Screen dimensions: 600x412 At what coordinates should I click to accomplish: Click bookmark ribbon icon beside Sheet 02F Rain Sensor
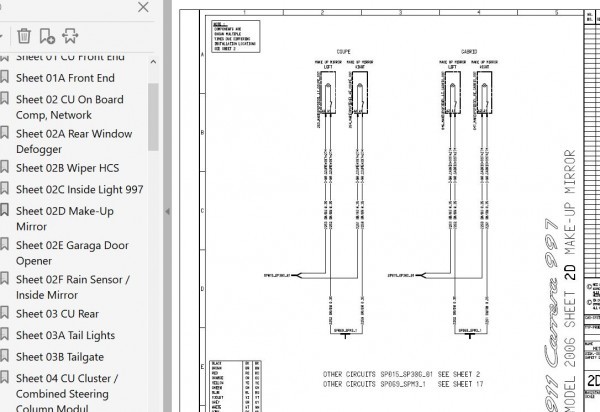[4, 278]
